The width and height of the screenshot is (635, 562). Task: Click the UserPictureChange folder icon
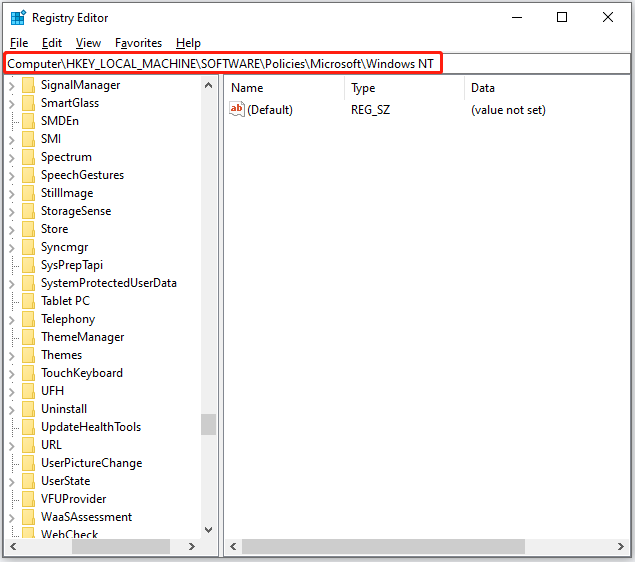coord(28,463)
